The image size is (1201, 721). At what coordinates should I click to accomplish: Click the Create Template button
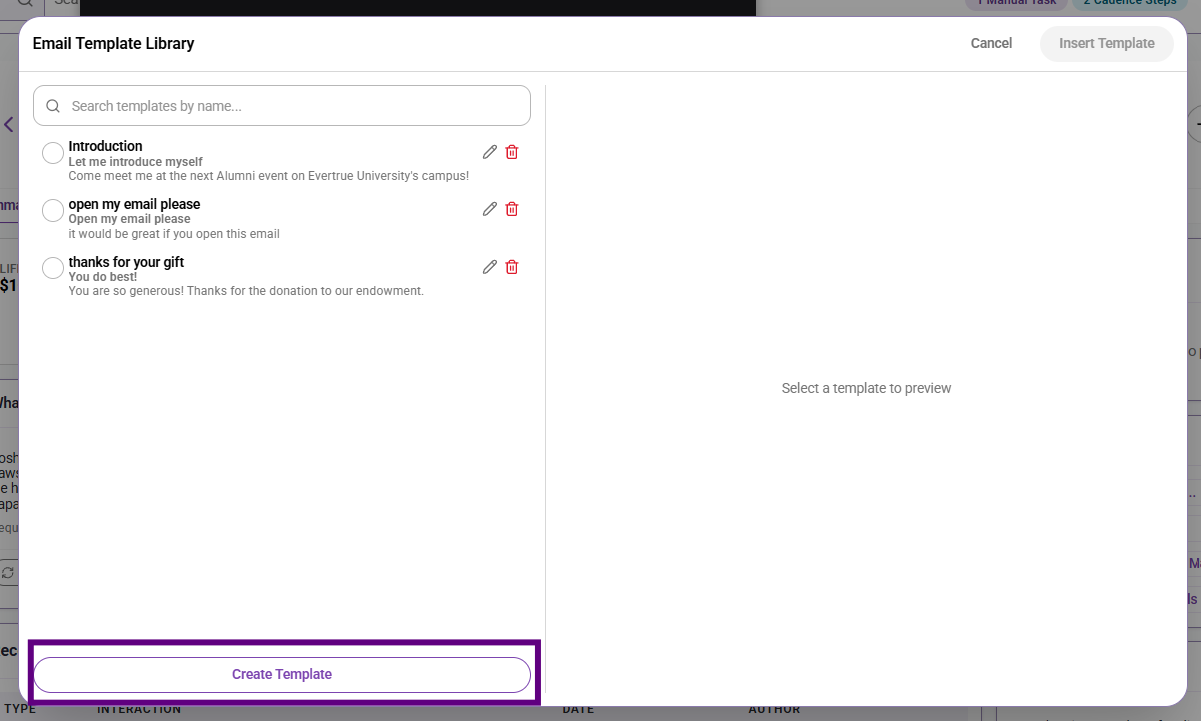coord(282,675)
